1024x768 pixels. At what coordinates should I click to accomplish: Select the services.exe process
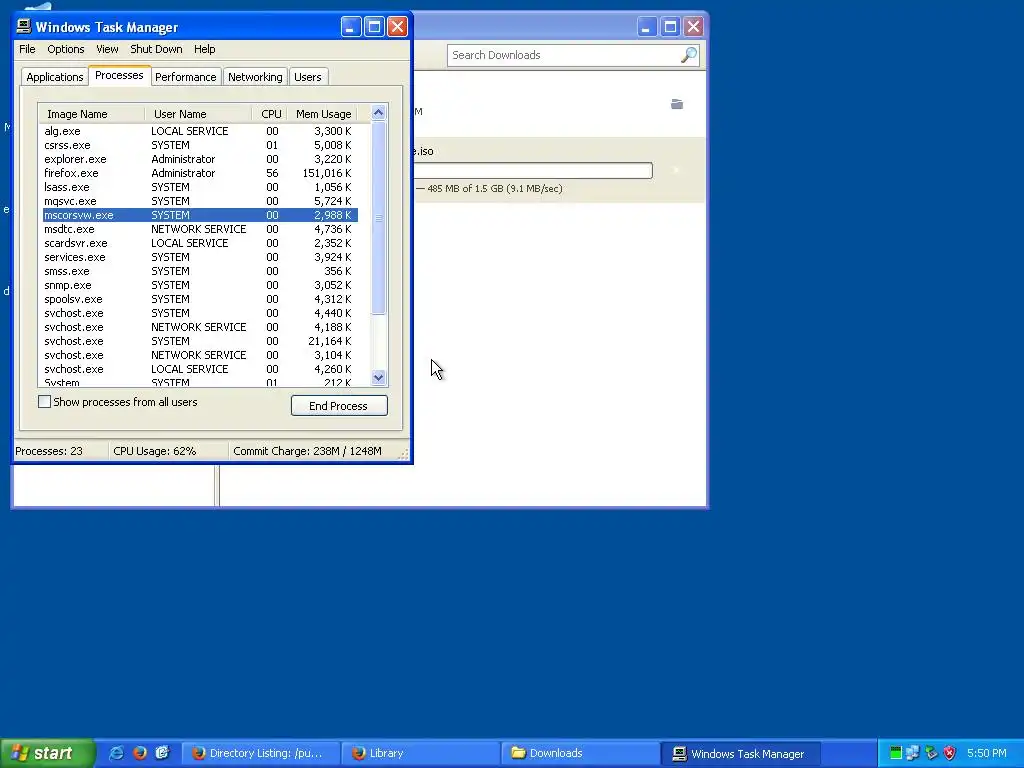pyautogui.click(x=199, y=257)
